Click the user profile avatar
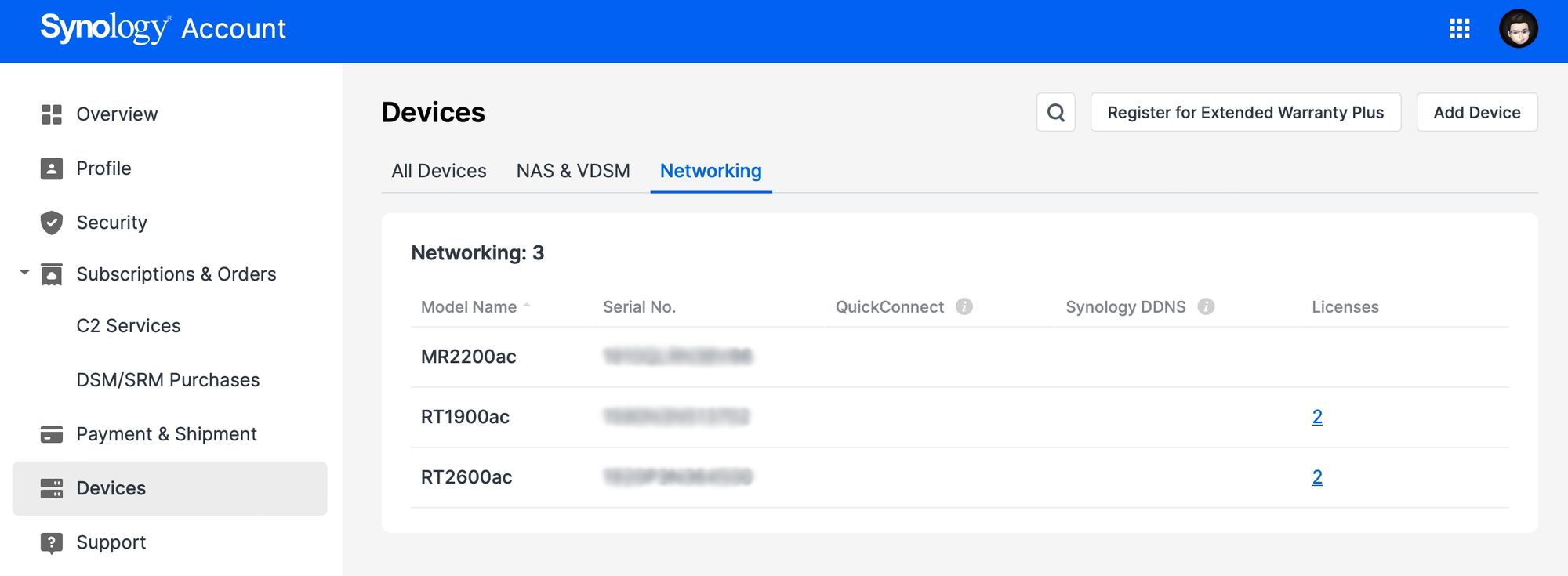The image size is (1568, 576). click(x=1518, y=29)
